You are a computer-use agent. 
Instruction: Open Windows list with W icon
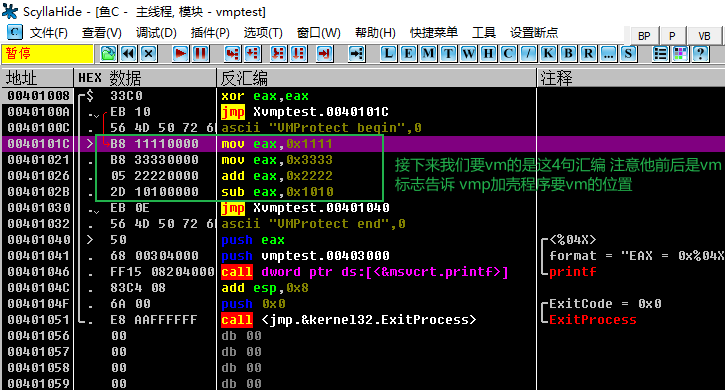(x=468, y=54)
